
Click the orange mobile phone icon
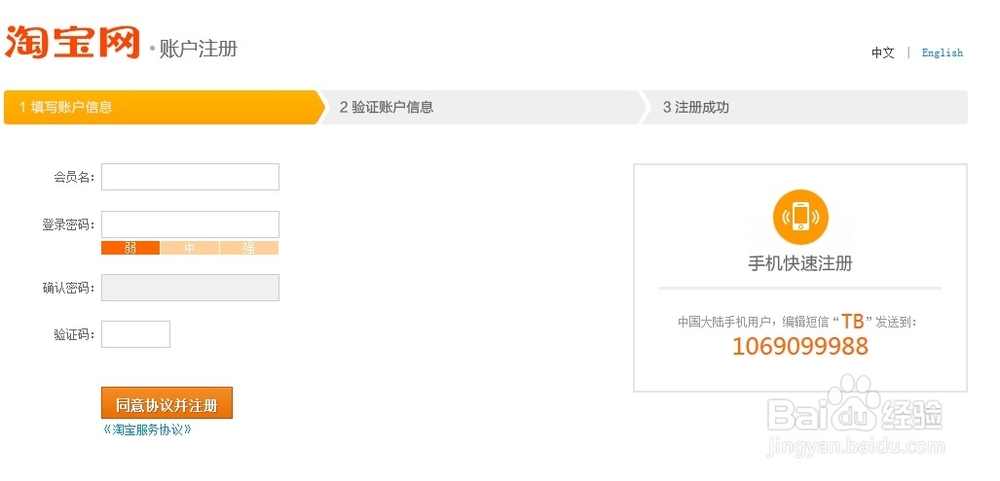800,216
